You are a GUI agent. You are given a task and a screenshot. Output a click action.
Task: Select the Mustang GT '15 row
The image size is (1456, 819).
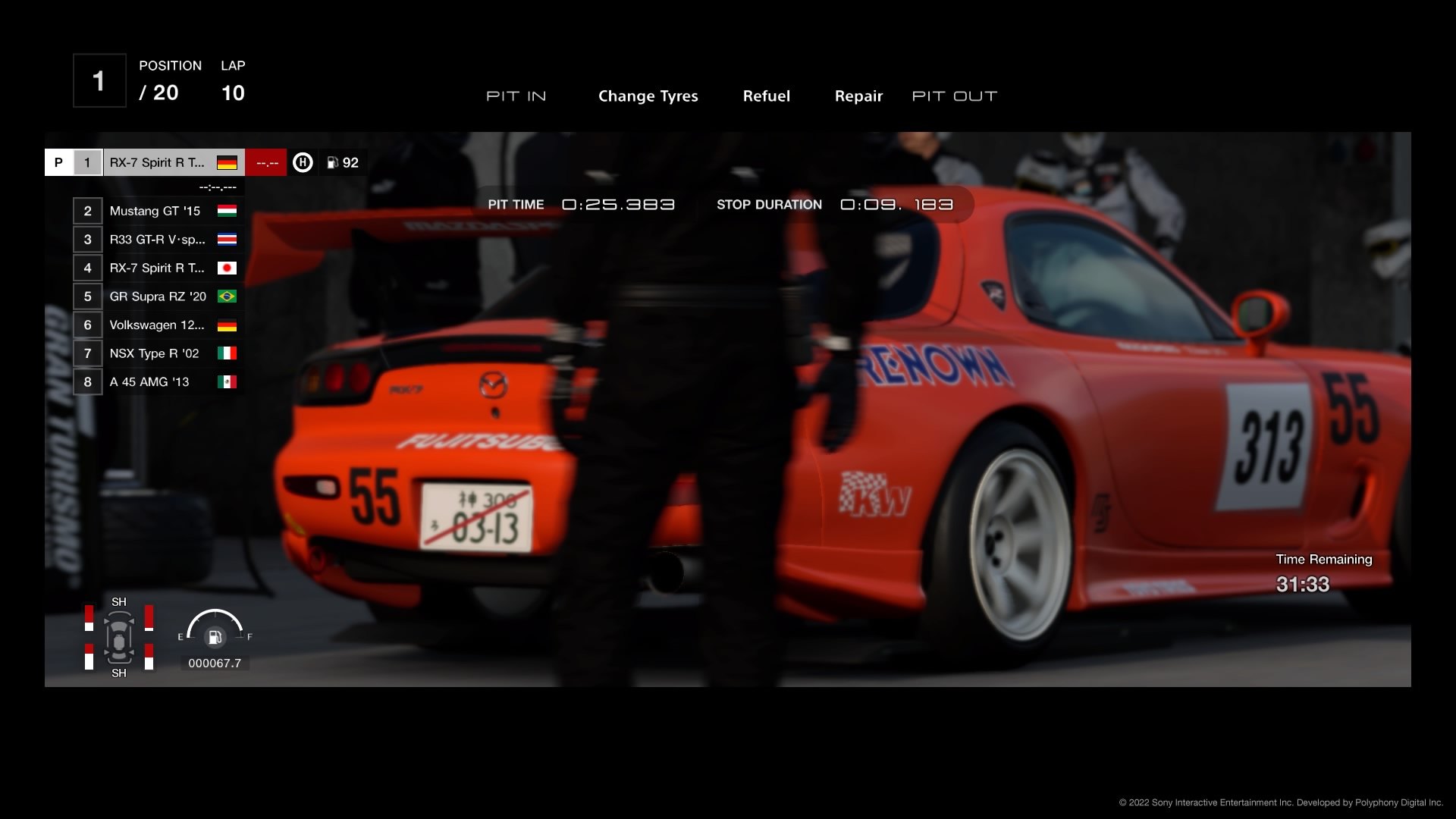click(158, 211)
